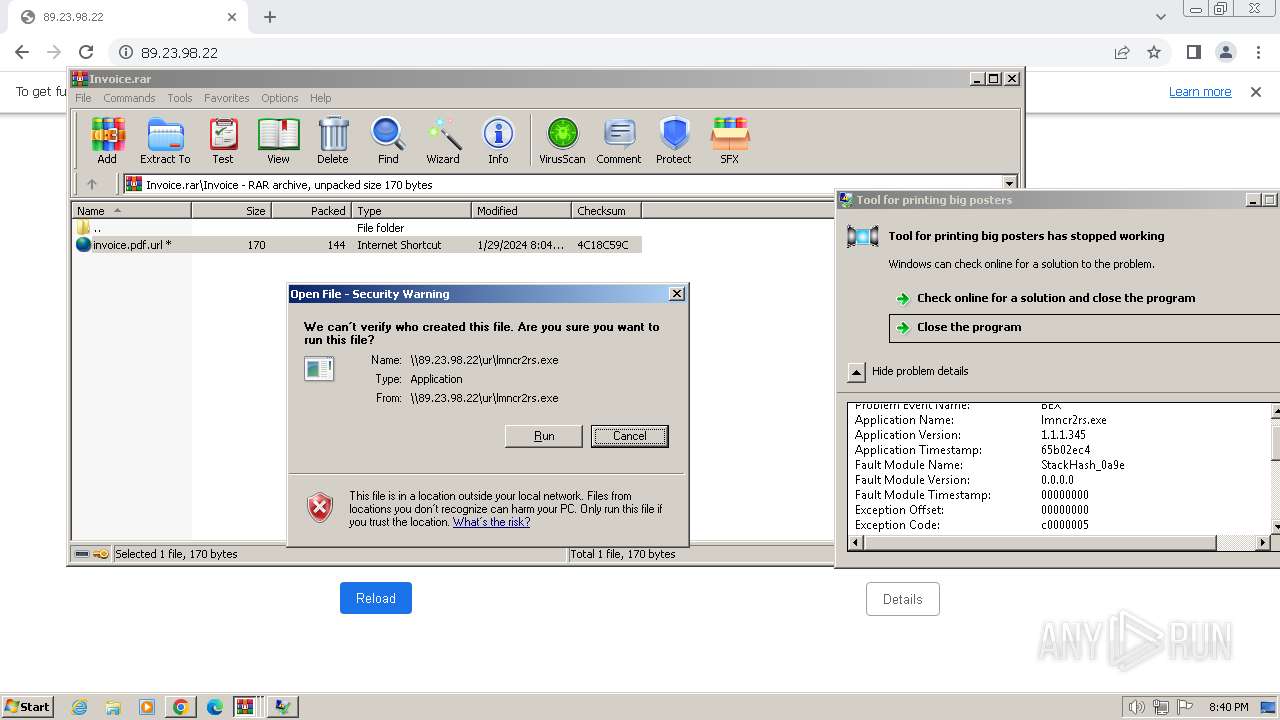The image size is (1280, 720).
Task: Open Chrome profile avatar icon
Action: click(x=1225, y=52)
